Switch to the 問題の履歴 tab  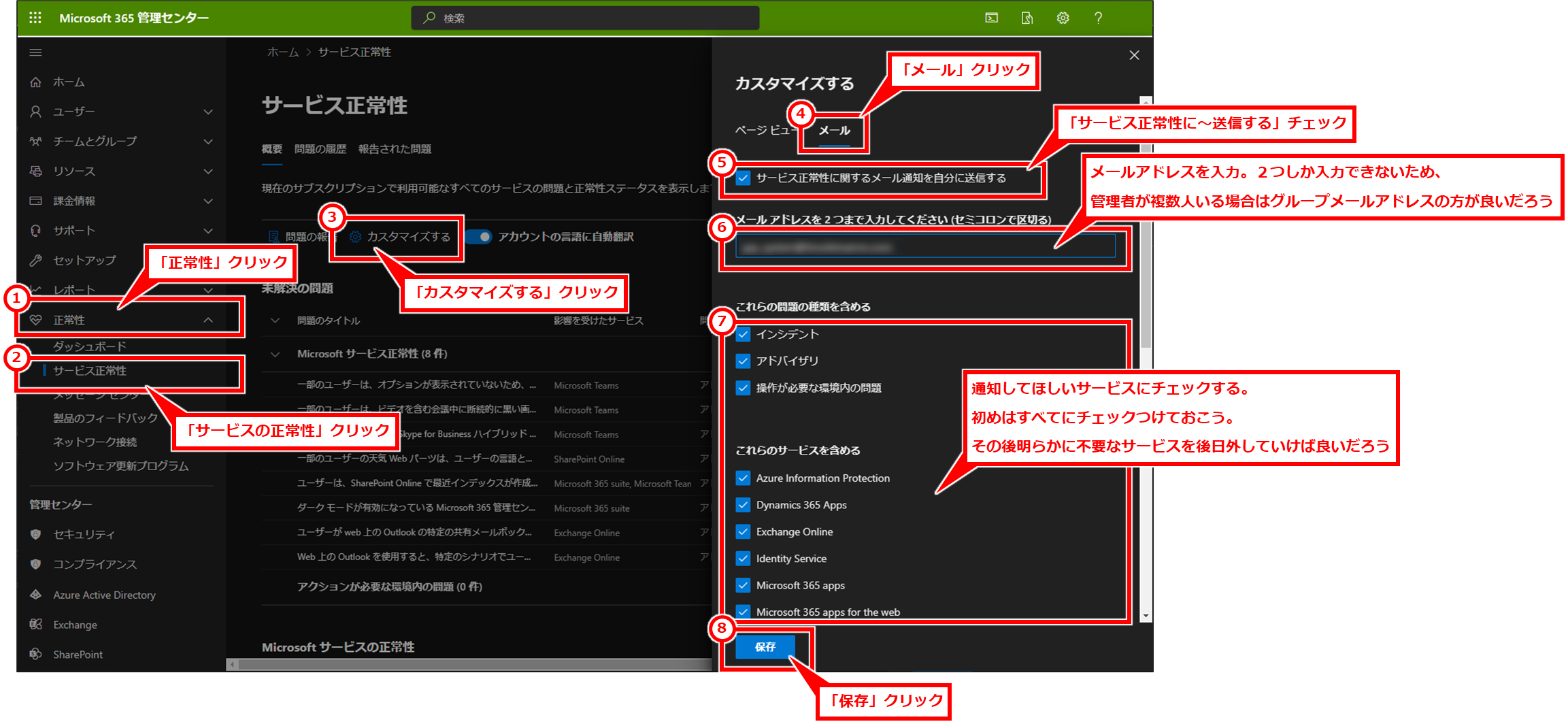320,149
